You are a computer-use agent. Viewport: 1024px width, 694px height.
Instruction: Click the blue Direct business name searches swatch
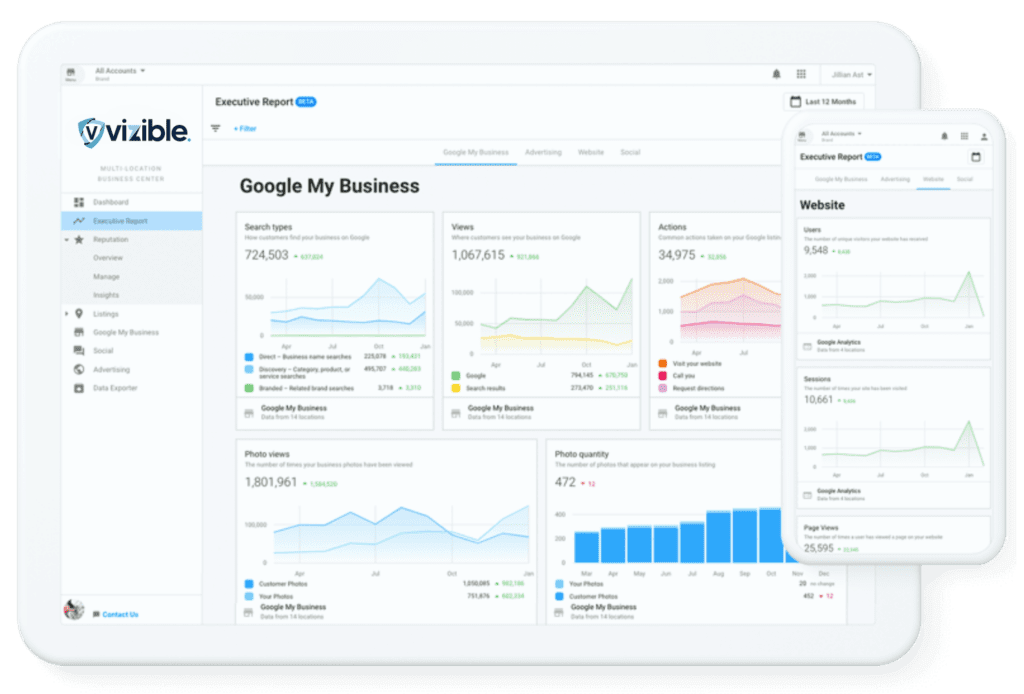(x=249, y=357)
